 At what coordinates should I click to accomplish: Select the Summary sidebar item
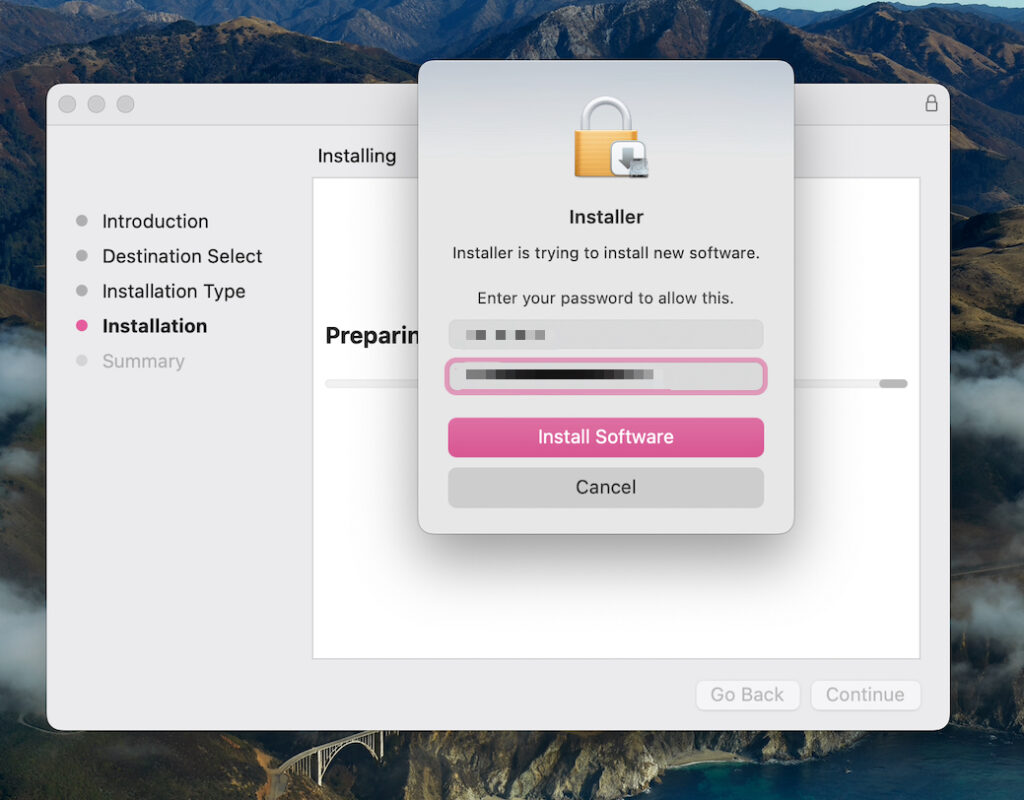tap(143, 361)
